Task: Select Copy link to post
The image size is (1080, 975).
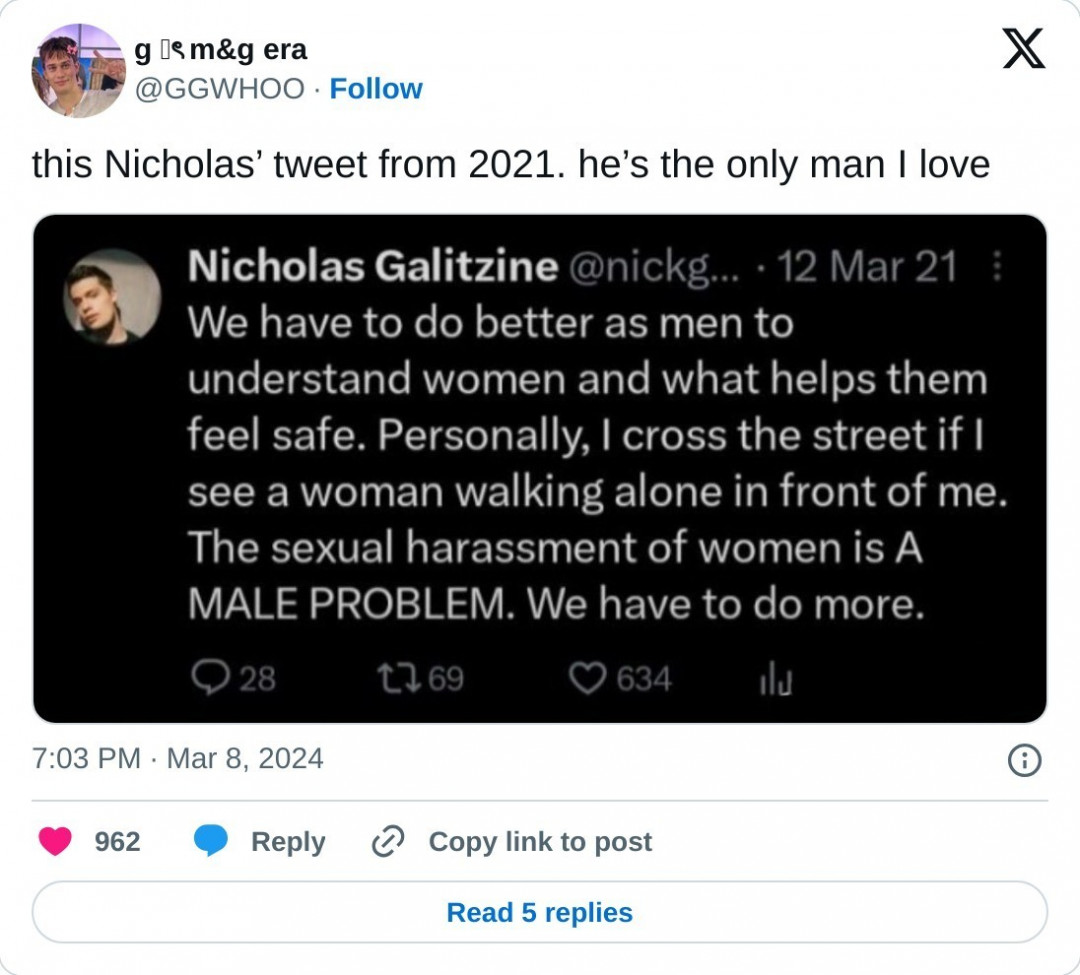Action: [540, 842]
